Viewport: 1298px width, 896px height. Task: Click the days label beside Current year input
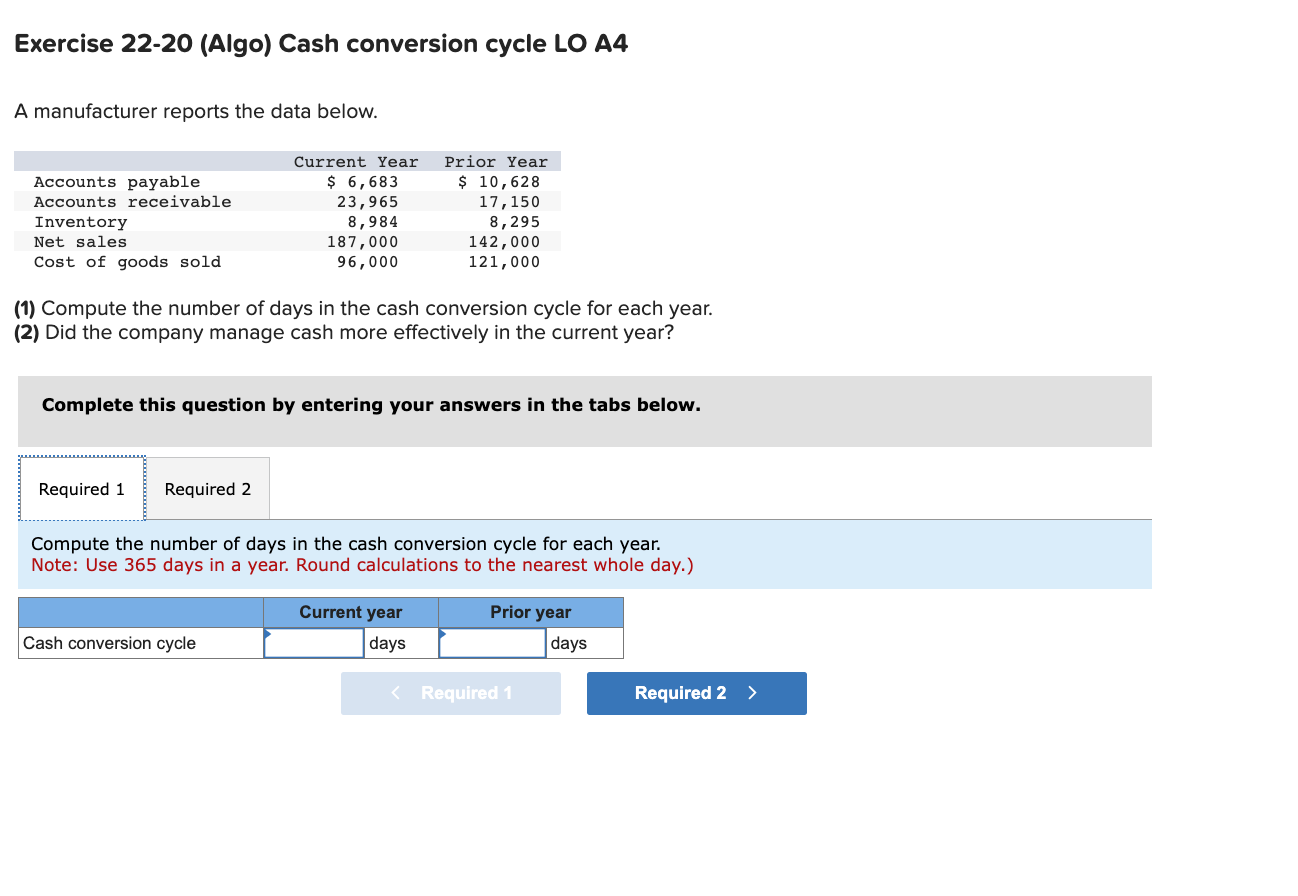click(x=386, y=643)
